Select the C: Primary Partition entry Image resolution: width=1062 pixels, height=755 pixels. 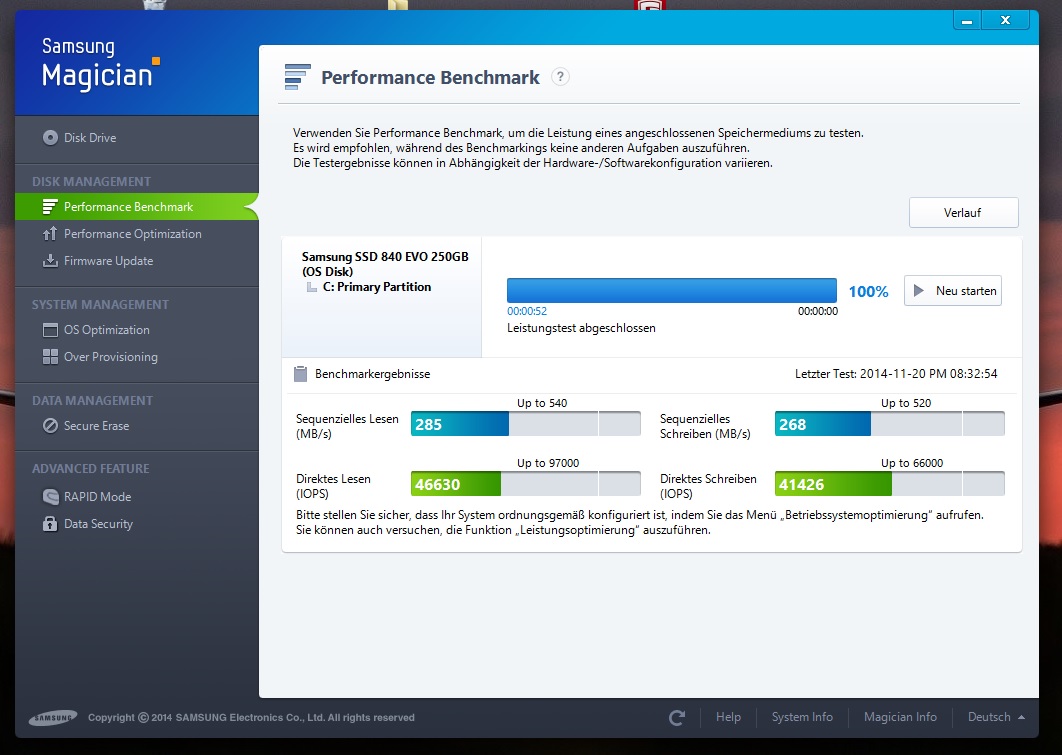click(377, 287)
